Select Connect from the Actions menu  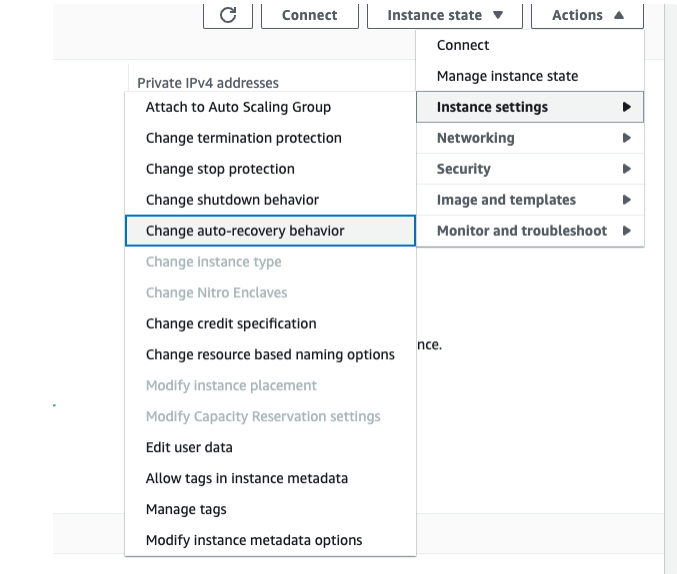(x=463, y=45)
